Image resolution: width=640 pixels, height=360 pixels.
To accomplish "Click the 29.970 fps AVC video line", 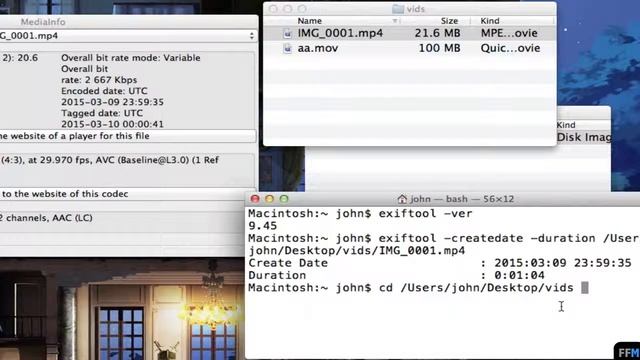I will [x=109, y=160].
